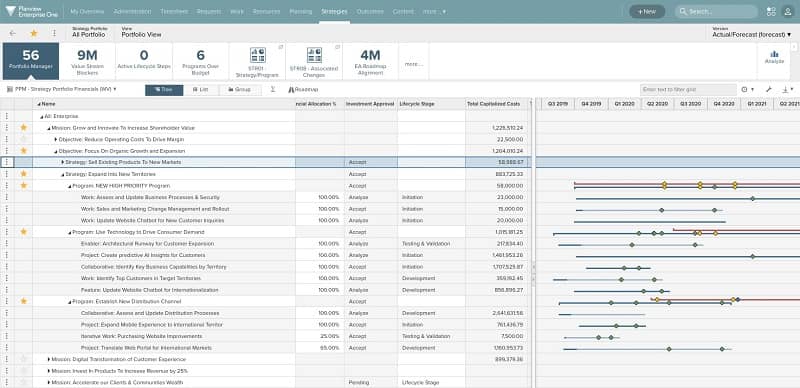This screenshot has width=800, height=388.
Task: Click the +New button
Action: tap(647, 11)
